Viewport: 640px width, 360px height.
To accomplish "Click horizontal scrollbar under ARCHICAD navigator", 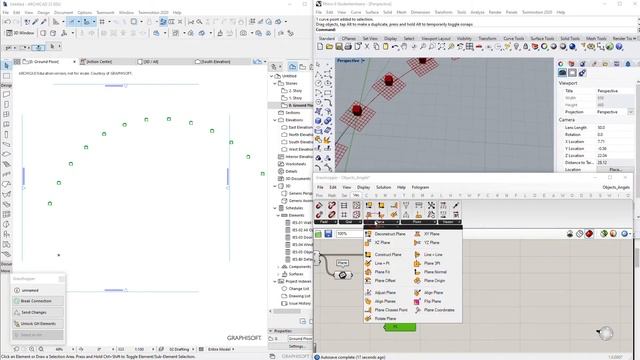I will [x=288, y=311].
